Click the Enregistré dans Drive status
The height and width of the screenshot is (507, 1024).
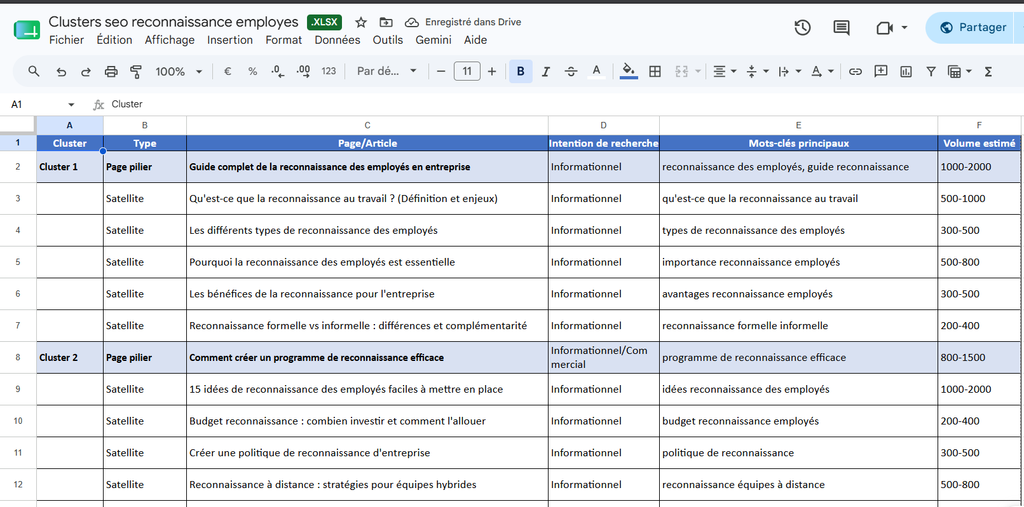click(463, 22)
